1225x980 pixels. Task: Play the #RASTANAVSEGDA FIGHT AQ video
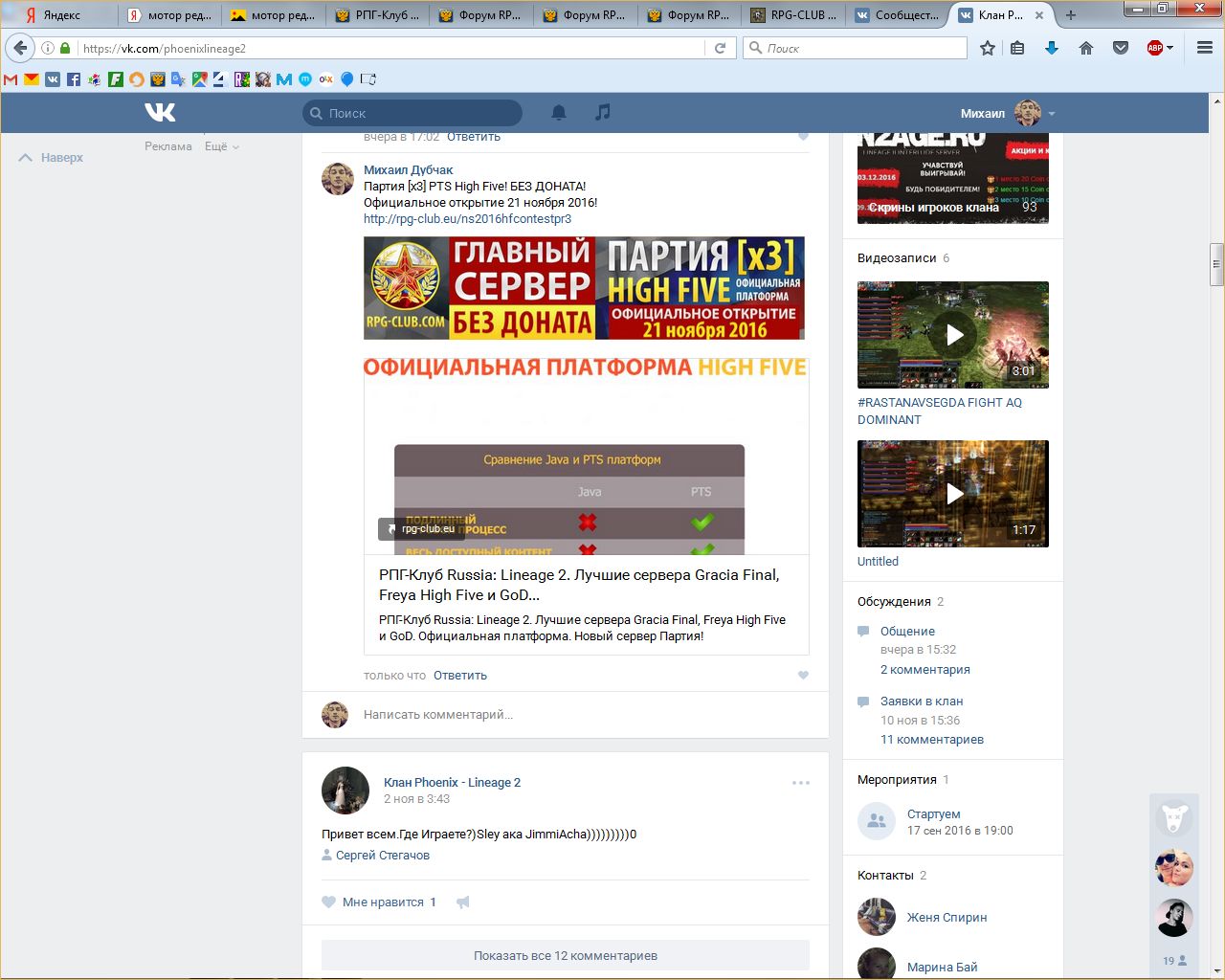pyautogui.click(x=953, y=335)
